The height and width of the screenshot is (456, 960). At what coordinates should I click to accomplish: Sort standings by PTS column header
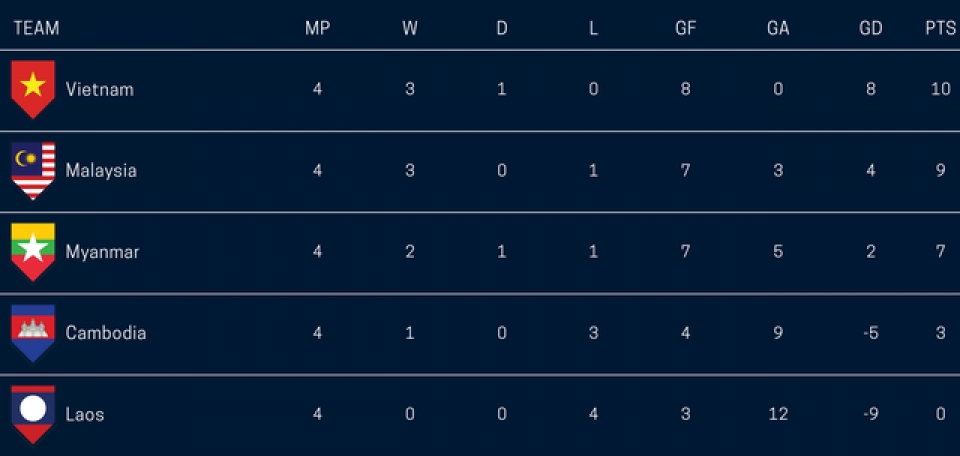click(940, 28)
